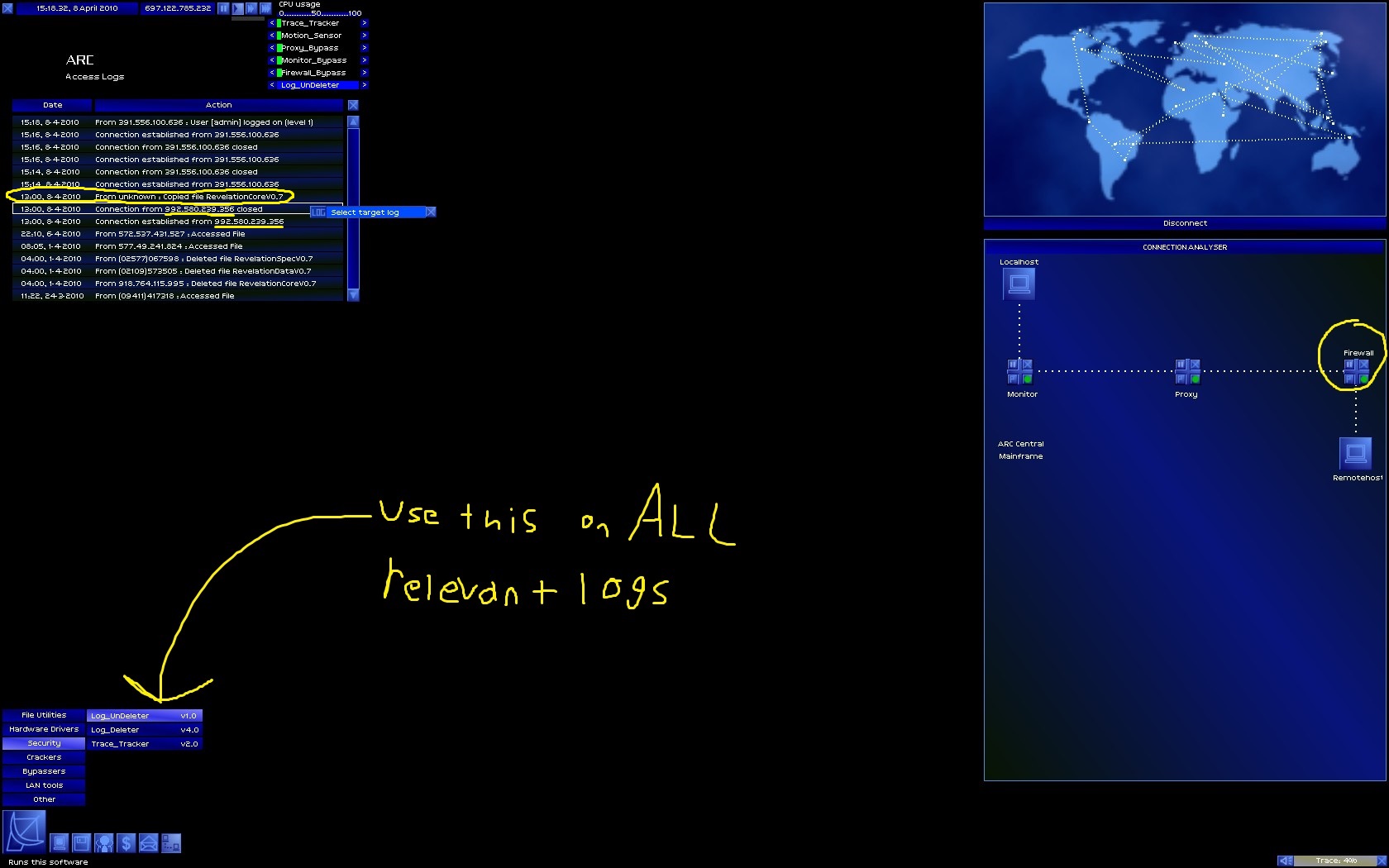This screenshot has width=1389, height=868.
Task: Click the Trace 40% progress indicator
Action: (1336, 861)
